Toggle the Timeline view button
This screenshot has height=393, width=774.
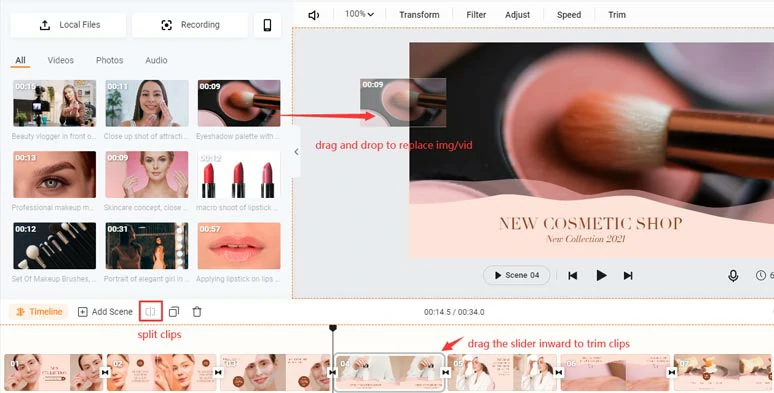point(39,312)
